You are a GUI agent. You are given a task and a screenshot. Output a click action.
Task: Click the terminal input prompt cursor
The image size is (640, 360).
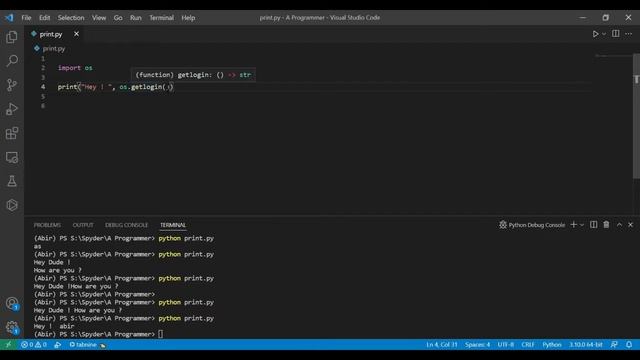[160, 334]
